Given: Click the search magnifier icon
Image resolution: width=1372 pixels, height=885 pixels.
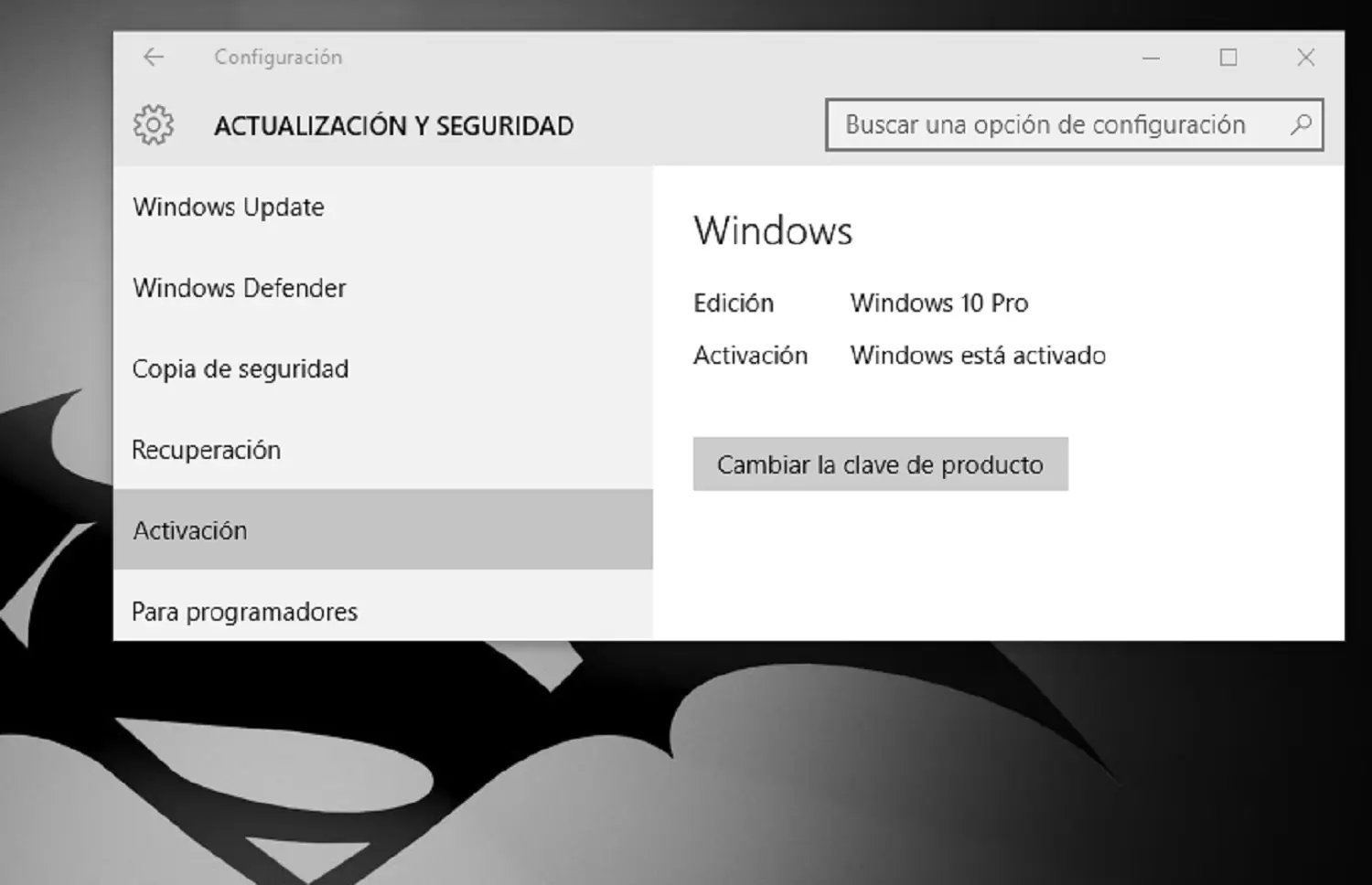Looking at the screenshot, I should tap(1301, 124).
